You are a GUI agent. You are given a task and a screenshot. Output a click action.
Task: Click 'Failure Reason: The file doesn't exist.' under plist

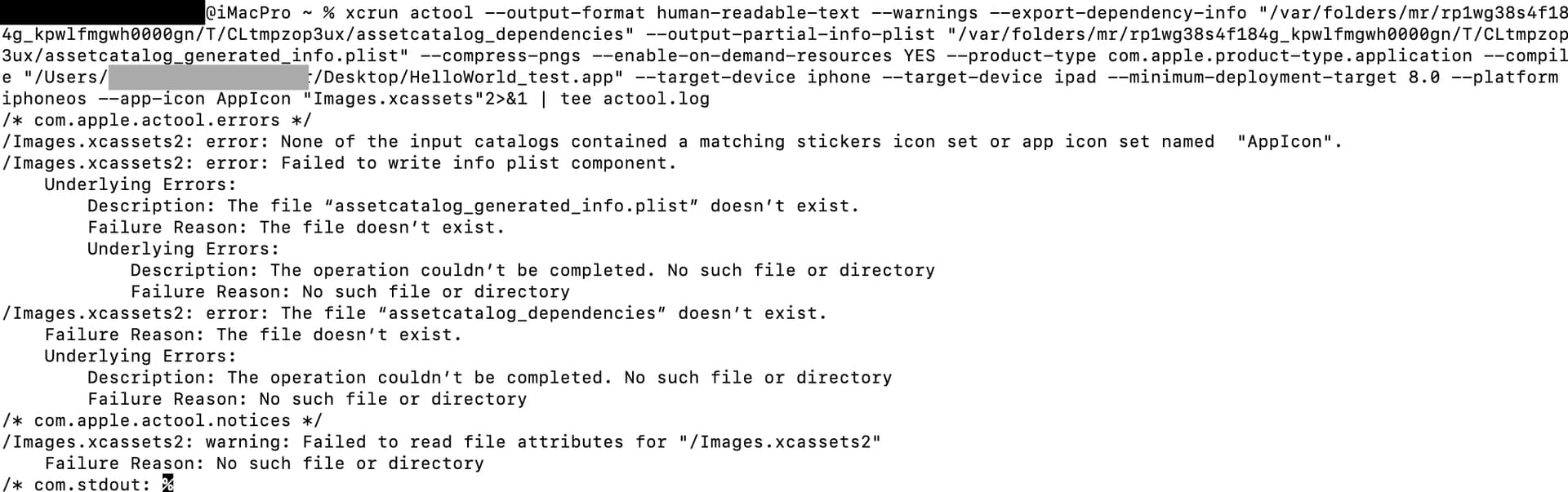pyautogui.click(x=296, y=228)
